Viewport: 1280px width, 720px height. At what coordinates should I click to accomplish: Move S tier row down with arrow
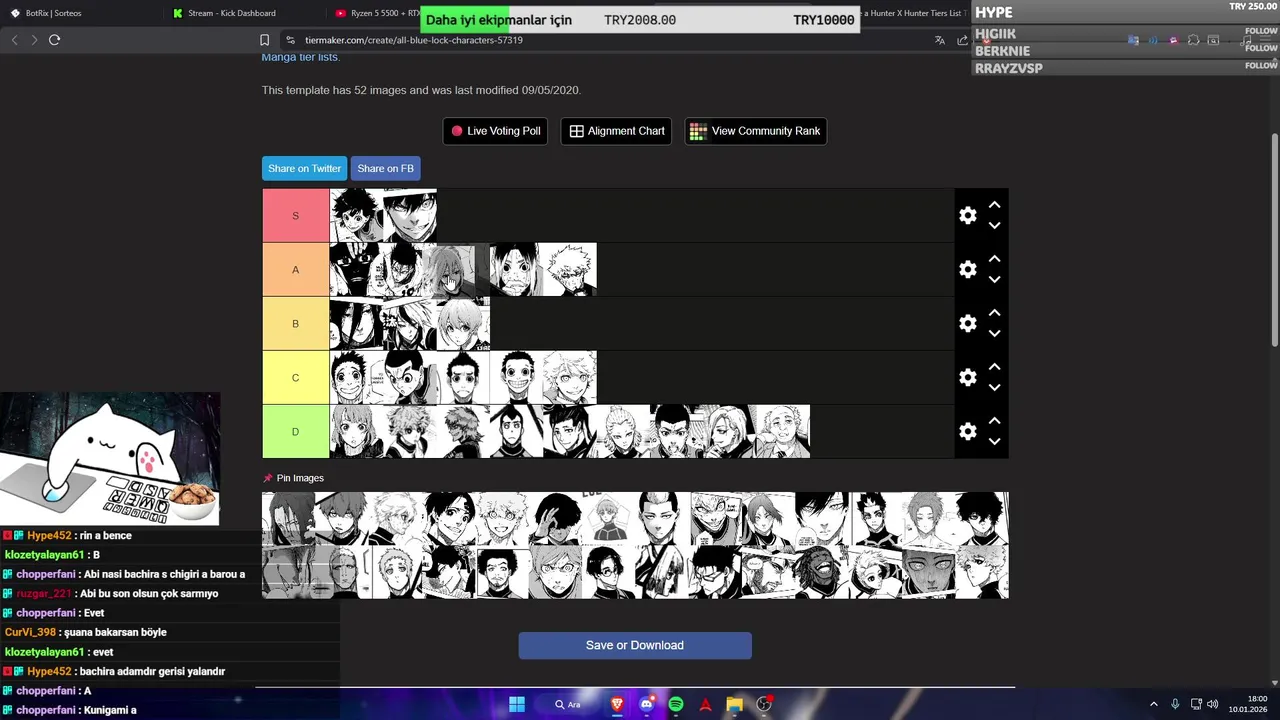coord(994,226)
